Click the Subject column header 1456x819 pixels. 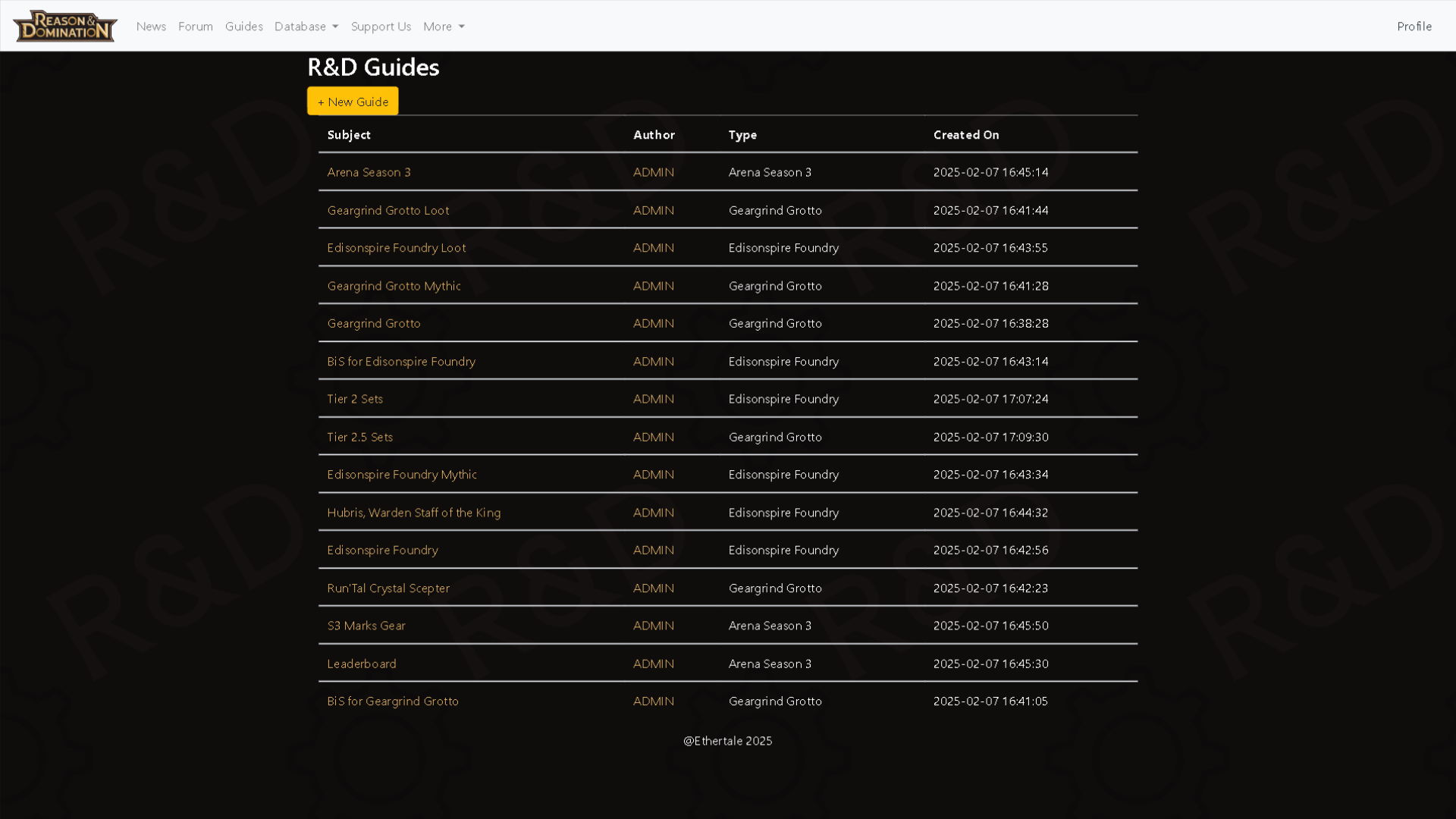pos(349,134)
